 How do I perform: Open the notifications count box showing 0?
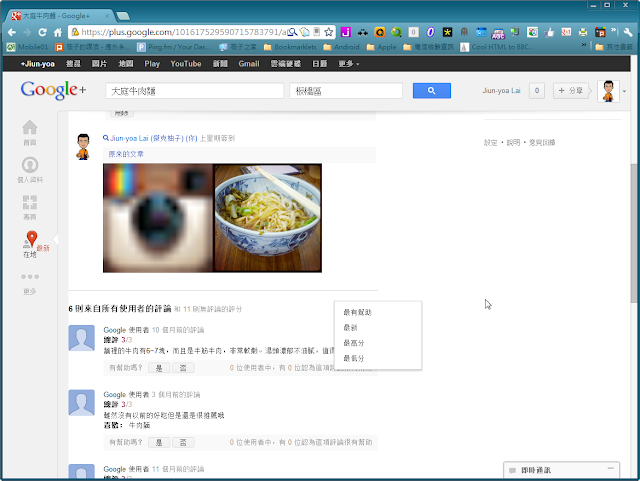(x=537, y=91)
